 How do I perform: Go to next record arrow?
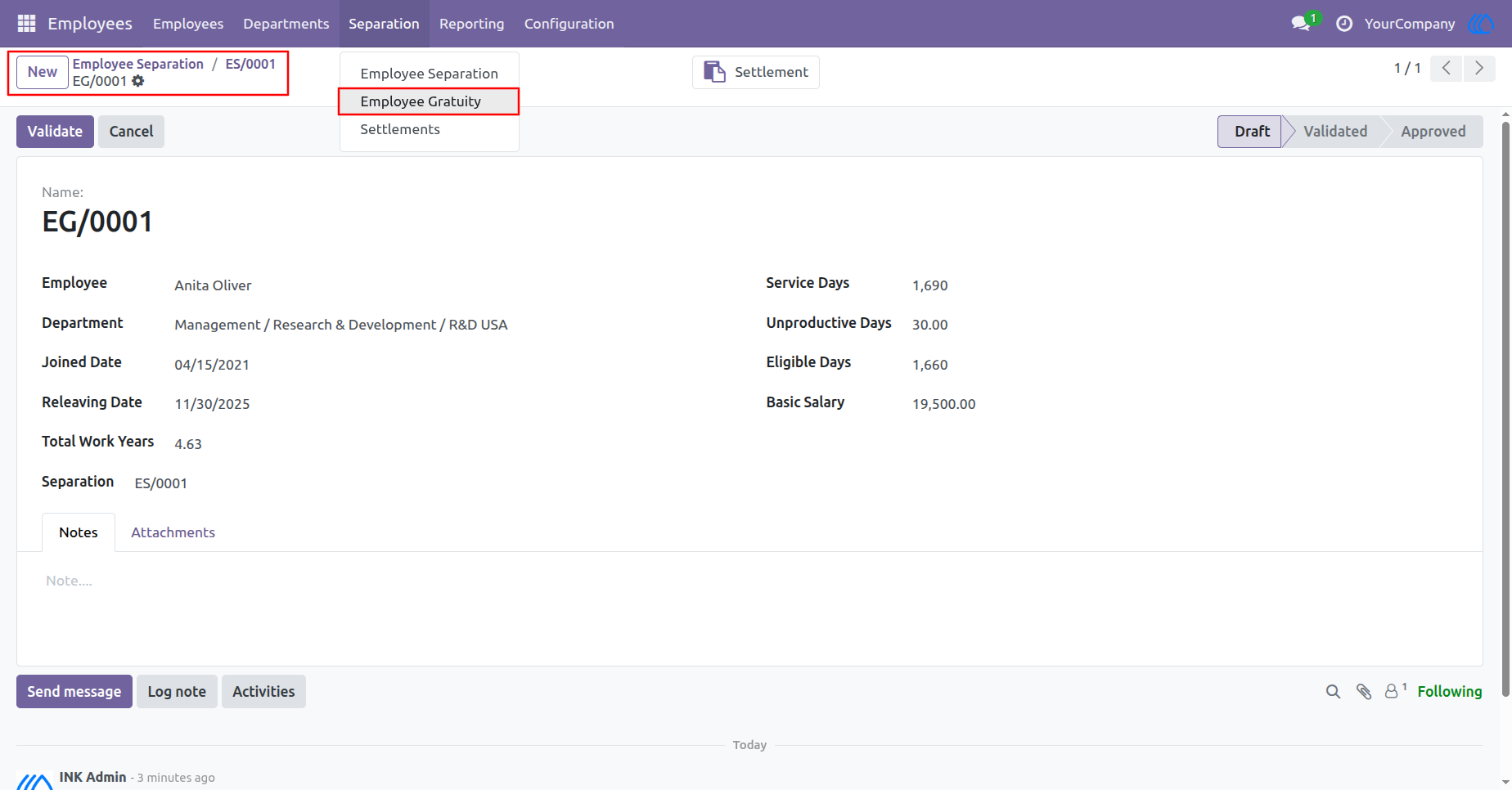(x=1479, y=69)
